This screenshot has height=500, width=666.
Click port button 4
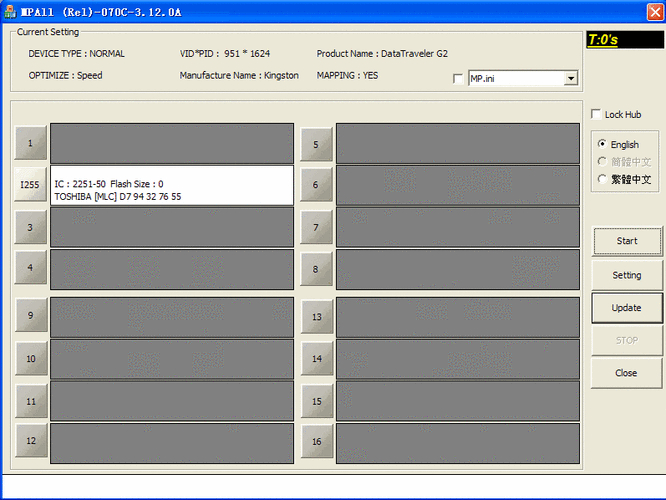click(x=30, y=268)
